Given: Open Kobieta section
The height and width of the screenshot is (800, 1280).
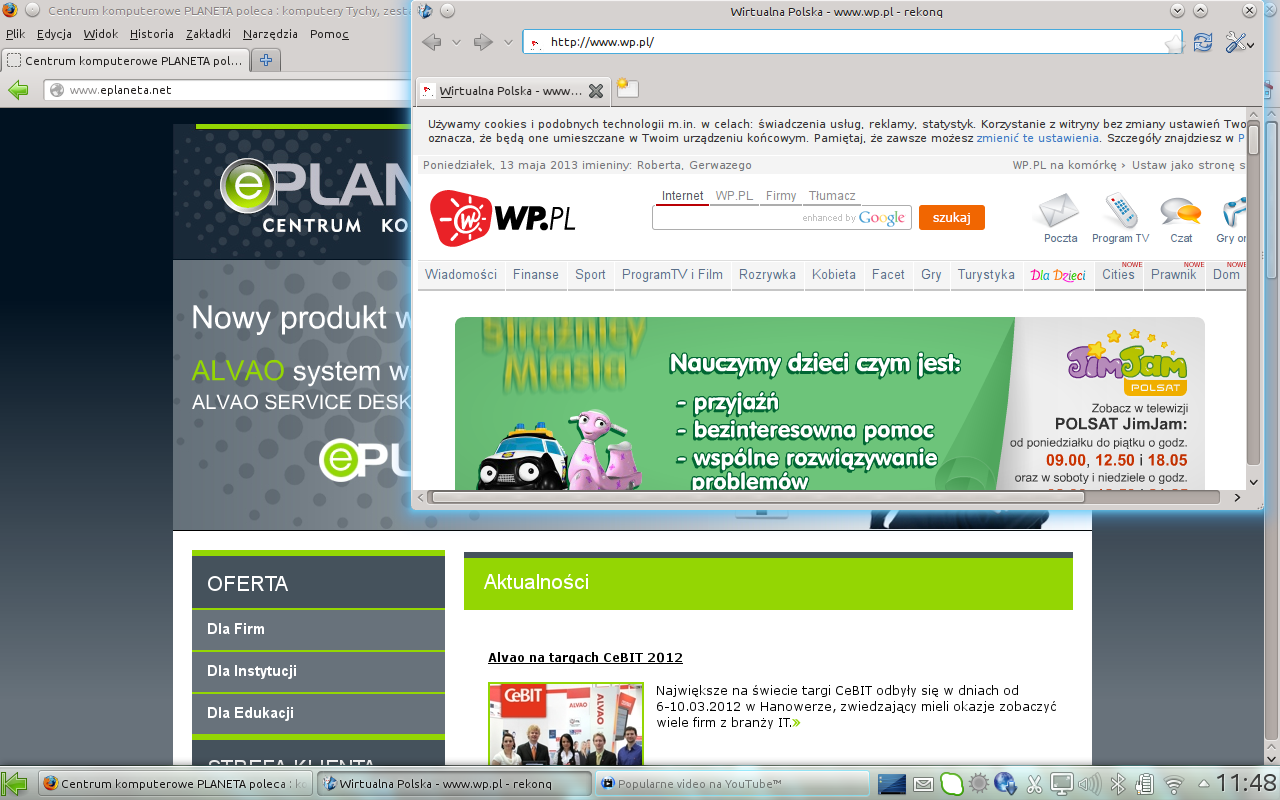Looking at the screenshot, I should [x=834, y=275].
